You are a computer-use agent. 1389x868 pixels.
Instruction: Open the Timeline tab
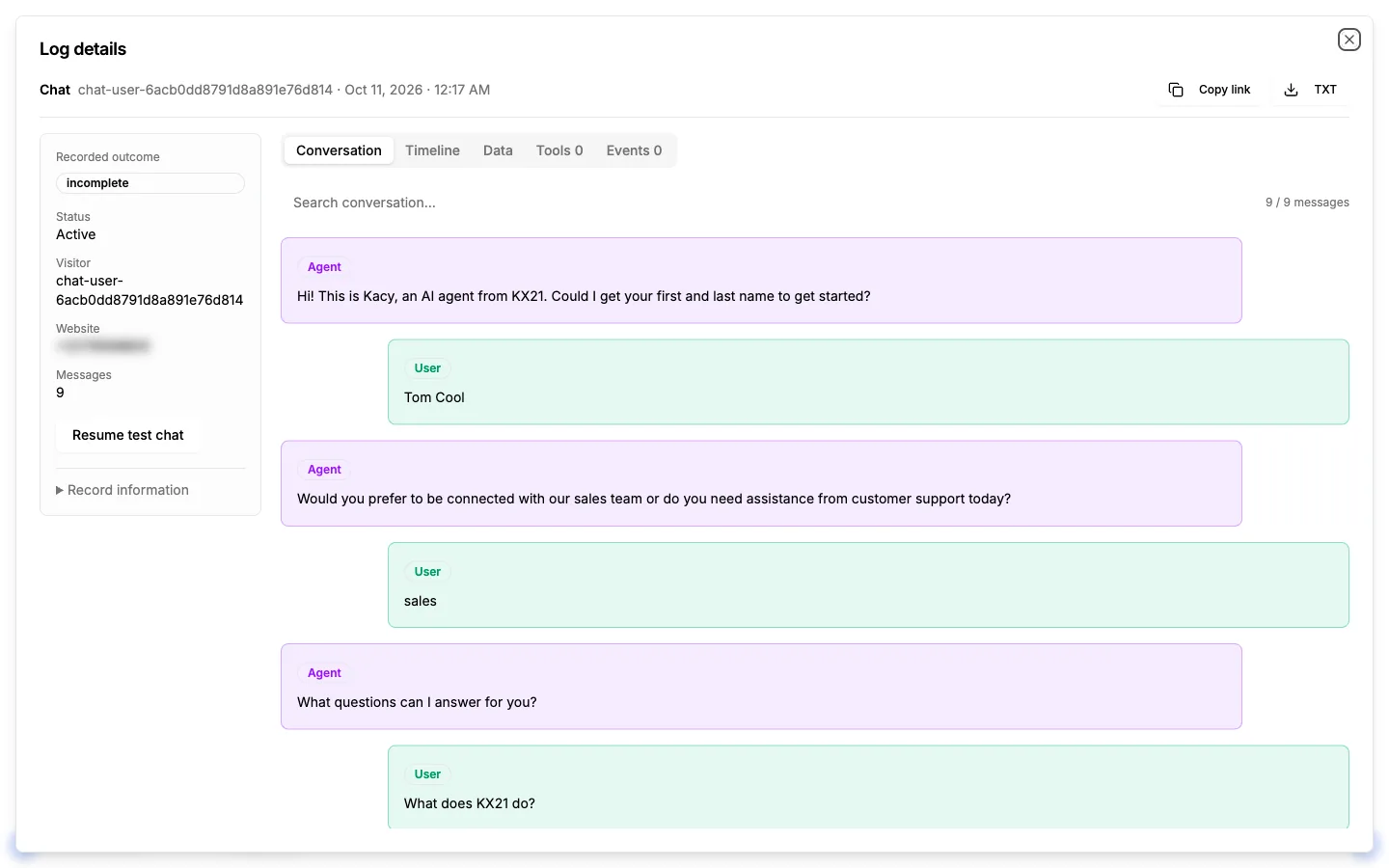[432, 150]
